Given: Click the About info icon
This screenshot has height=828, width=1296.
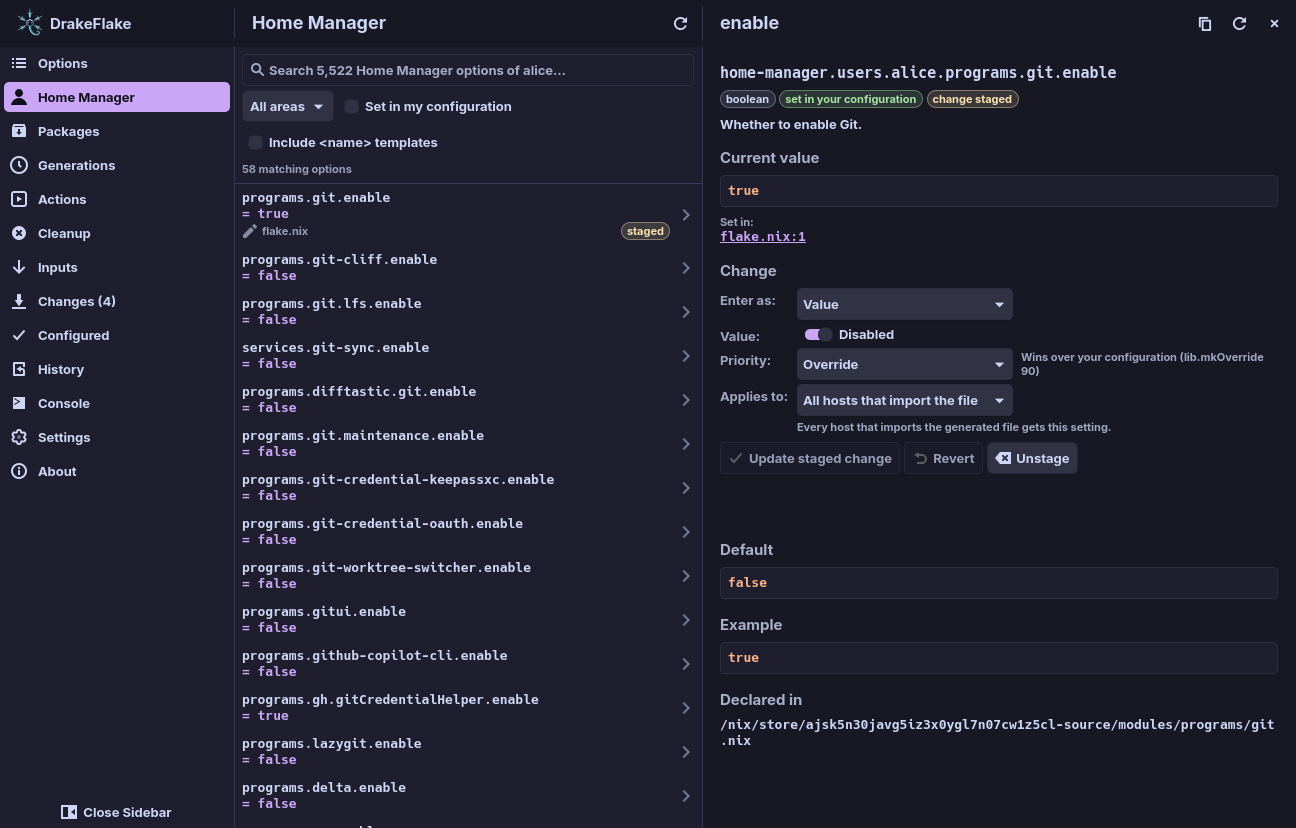Looking at the screenshot, I should tap(19, 471).
